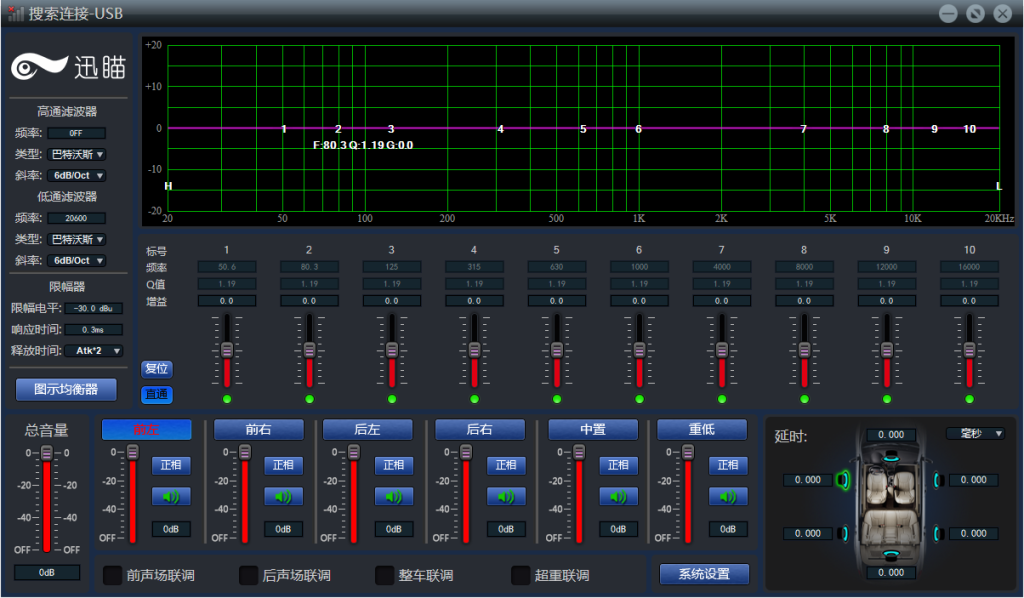This screenshot has width=1024, height=598.
Task: Click the 响应时间 0.3ms field
Action: pos(93,330)
